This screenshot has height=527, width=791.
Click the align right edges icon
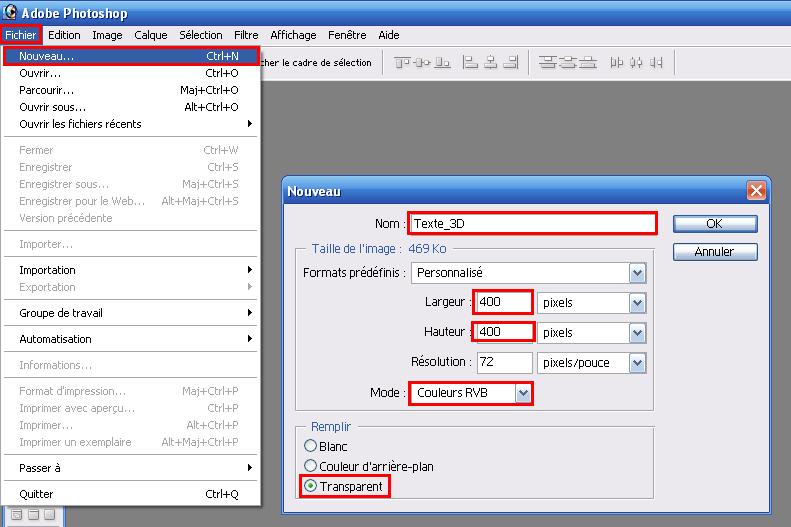pyautogui.click(x=511, y=63)
